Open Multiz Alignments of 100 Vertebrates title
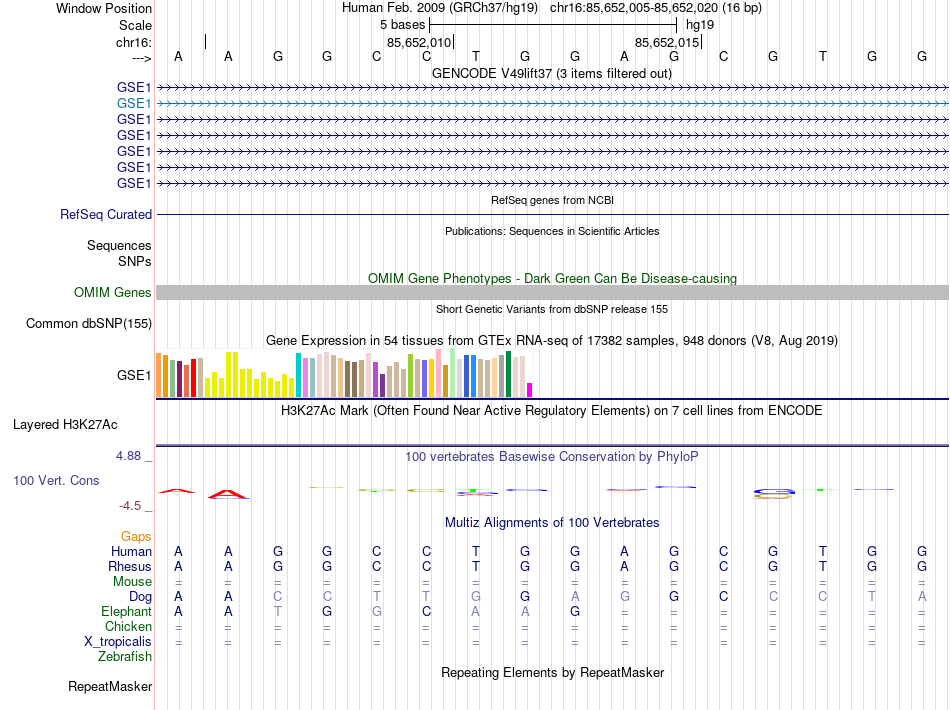Viewport: 950px width, 710px height. click(x=552, y=523)
